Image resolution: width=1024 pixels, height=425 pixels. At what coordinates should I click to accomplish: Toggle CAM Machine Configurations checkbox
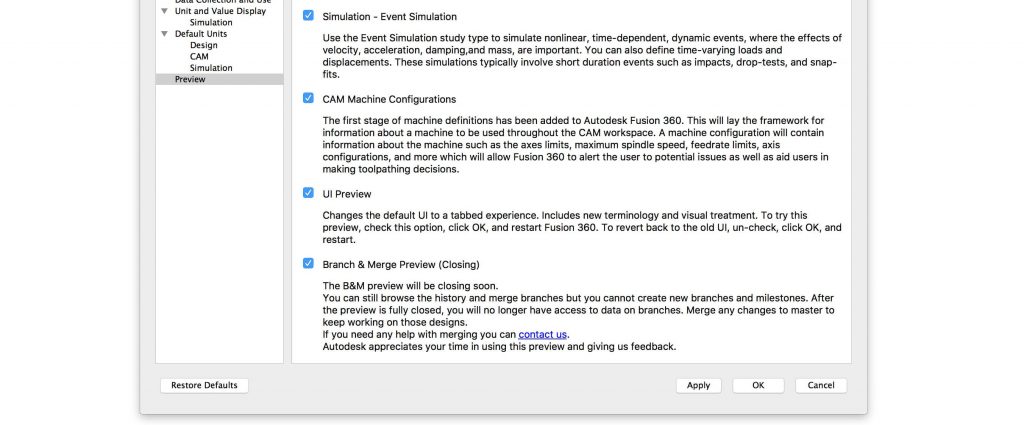click(308, 98)
